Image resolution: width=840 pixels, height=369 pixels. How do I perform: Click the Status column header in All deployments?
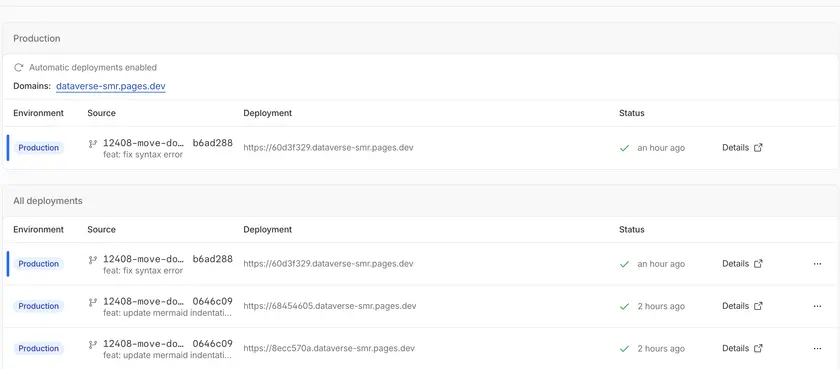pos(632,229)
